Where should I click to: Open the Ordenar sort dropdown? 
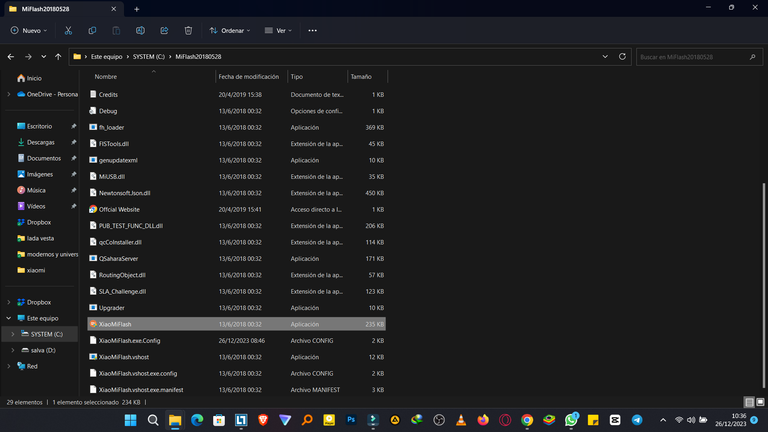tap(230, 30)
